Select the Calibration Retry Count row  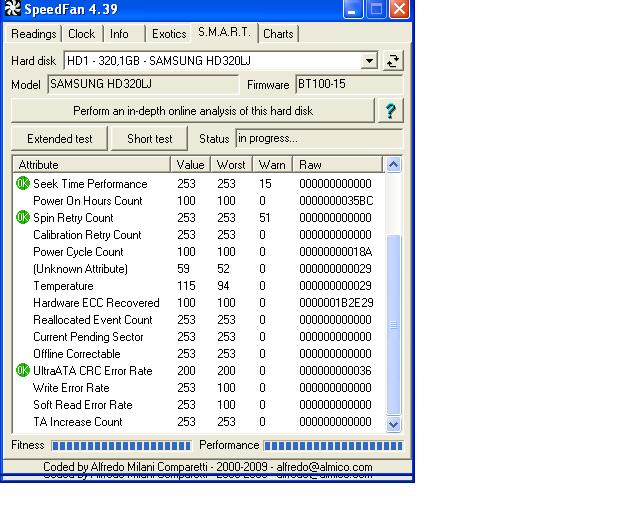coord(199,234)
